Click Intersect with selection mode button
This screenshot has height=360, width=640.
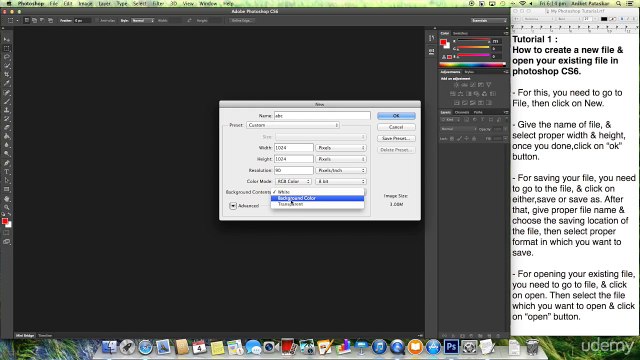pyautogui.click(x=50, y=20)
